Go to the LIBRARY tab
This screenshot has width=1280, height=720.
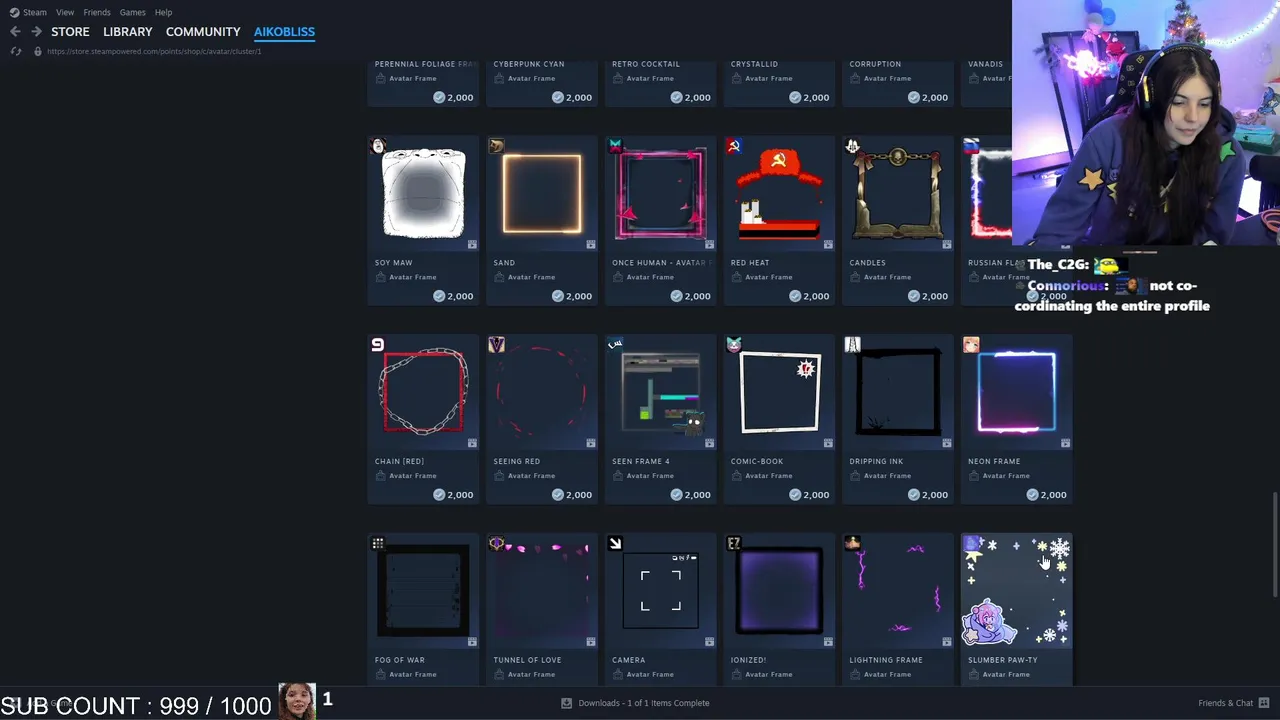click(x=128, y=32)
